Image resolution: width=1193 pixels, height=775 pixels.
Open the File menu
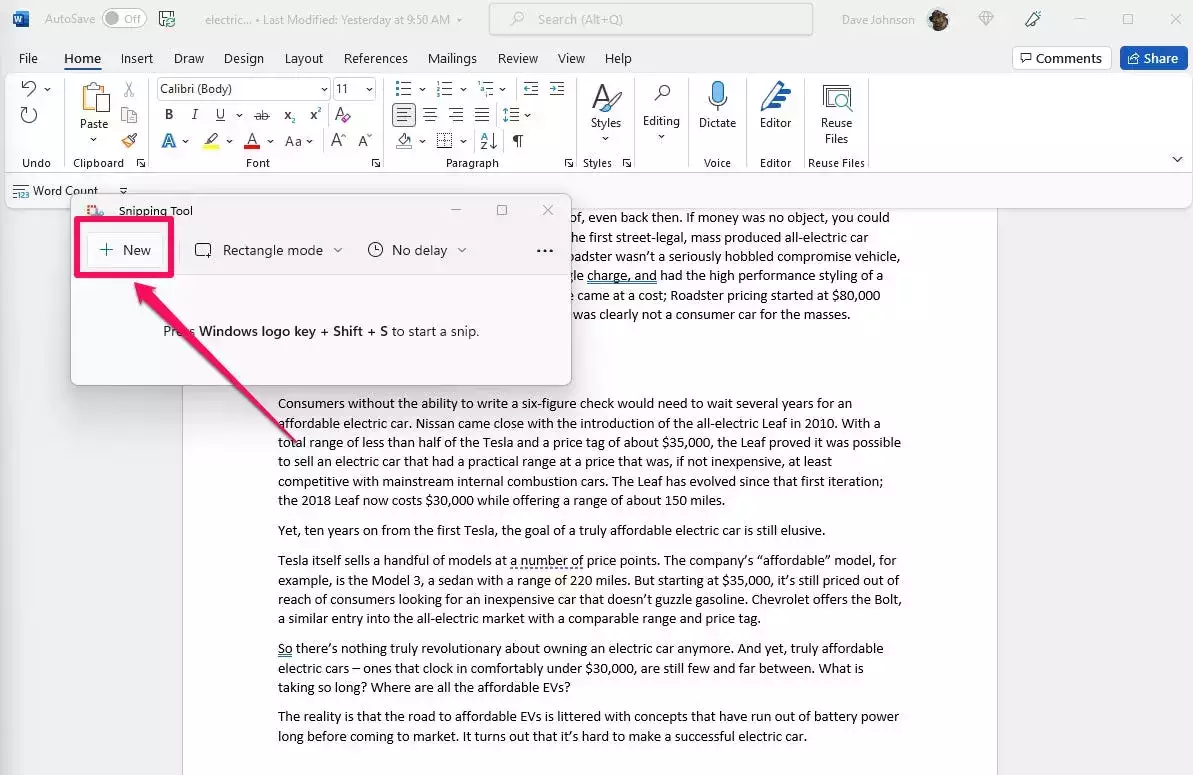[x=28, y=59]
